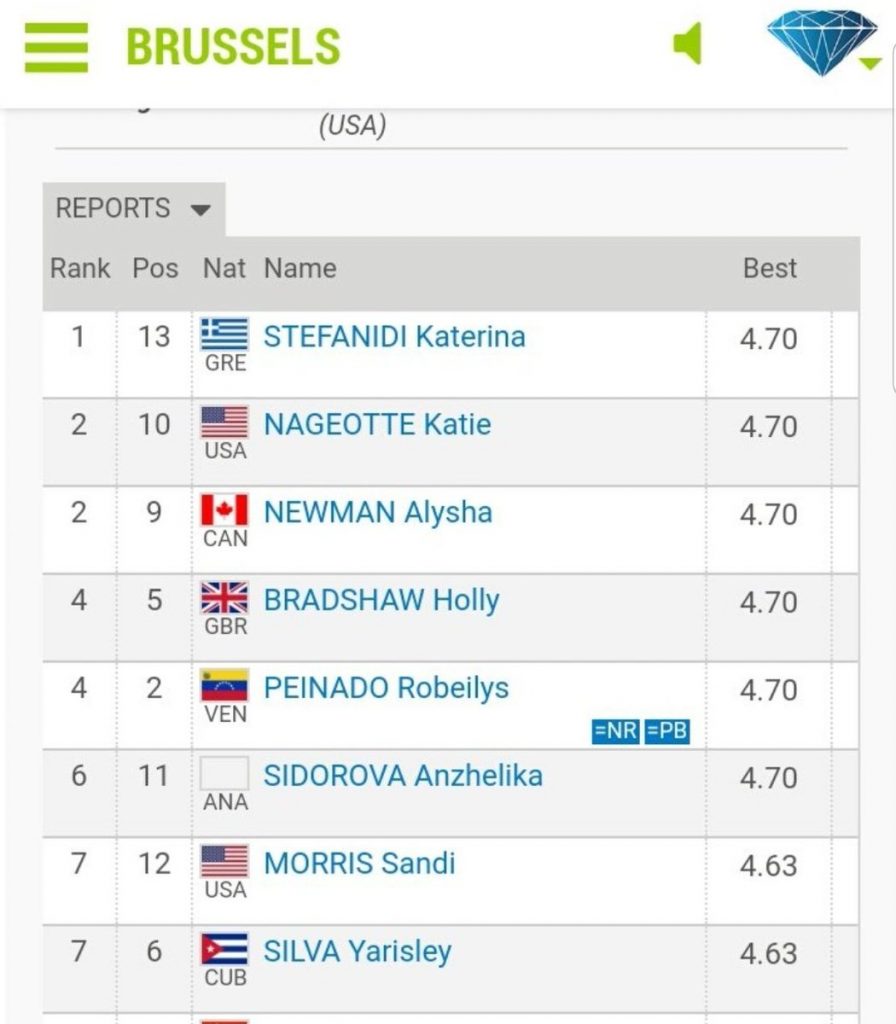This screenshot has width=896, height=1024.
Task: Open SIDOROVA Anzhelika's profile
Action: (403, 775)
